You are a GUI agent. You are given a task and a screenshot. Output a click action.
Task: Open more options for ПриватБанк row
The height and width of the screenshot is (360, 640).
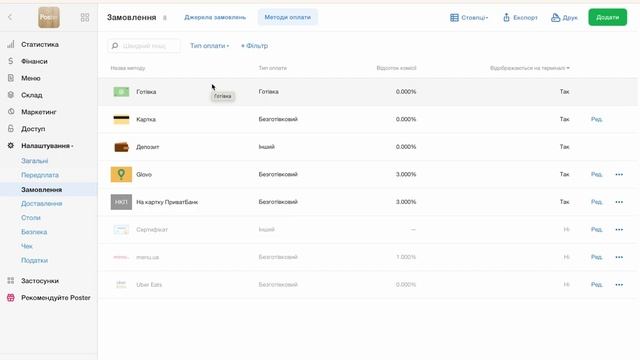[x=619, y=202]
